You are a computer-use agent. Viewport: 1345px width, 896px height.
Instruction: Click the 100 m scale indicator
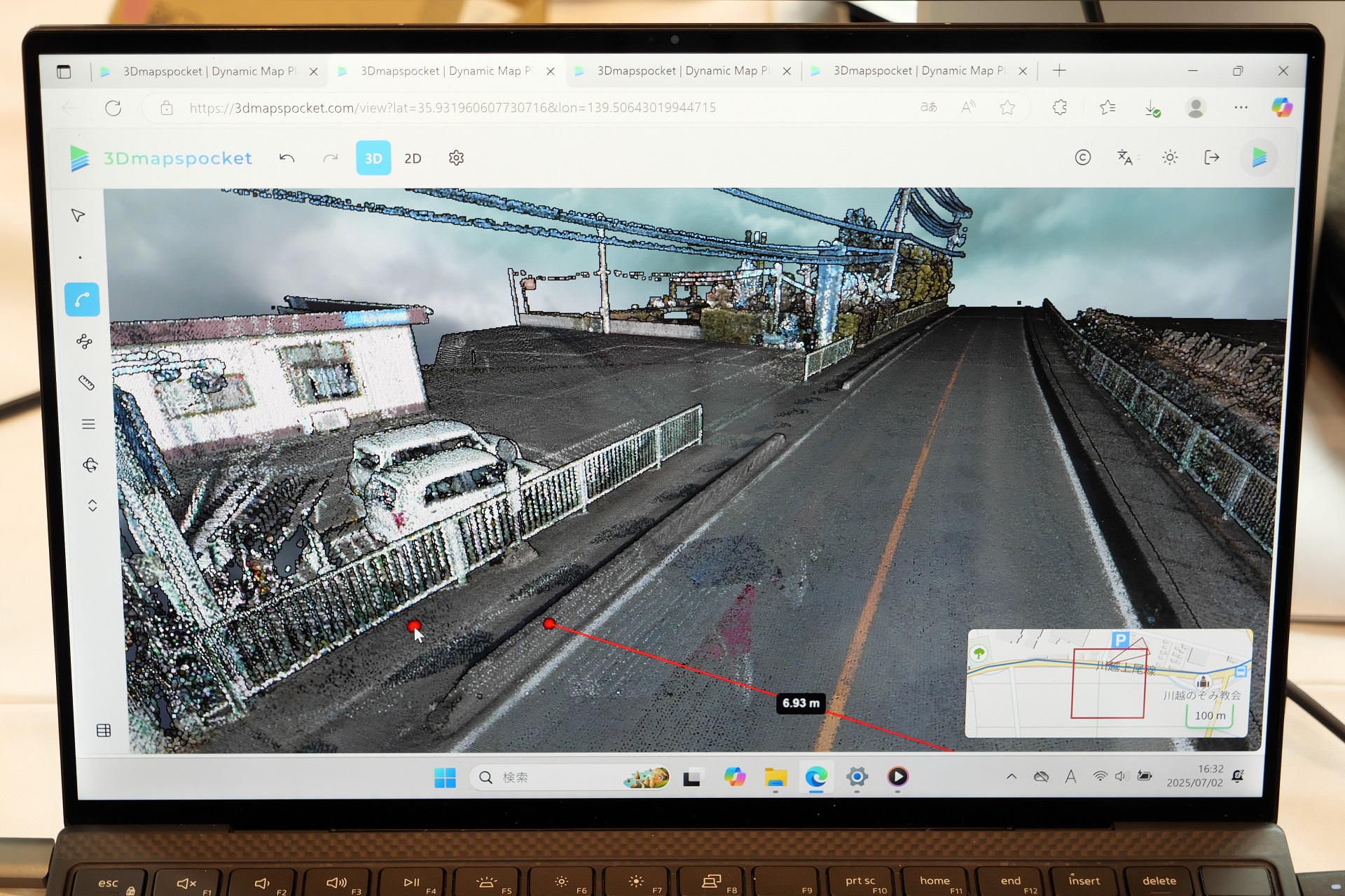[x=1210, y=715]
